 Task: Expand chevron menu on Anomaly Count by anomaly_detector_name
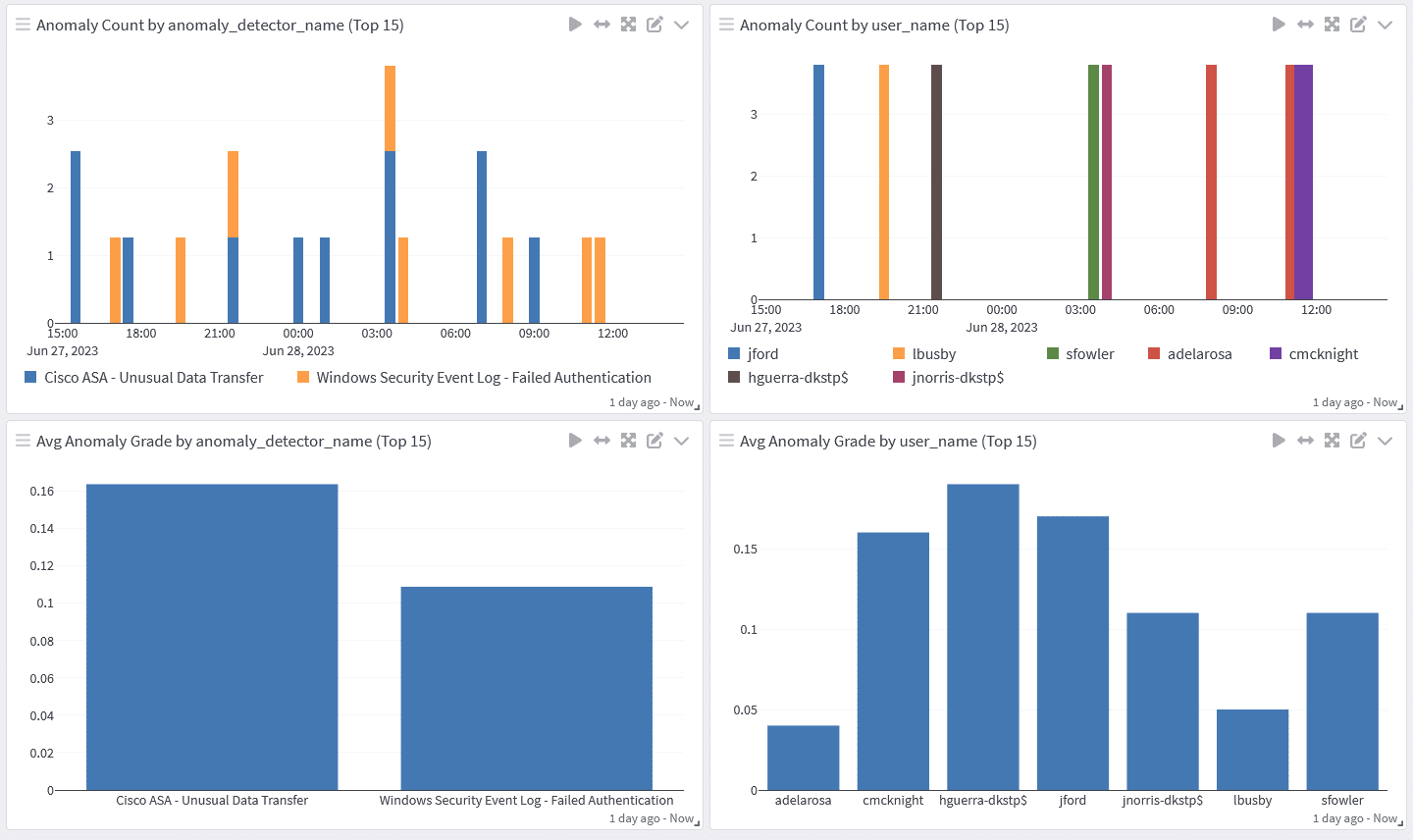(x=681, y=25)
